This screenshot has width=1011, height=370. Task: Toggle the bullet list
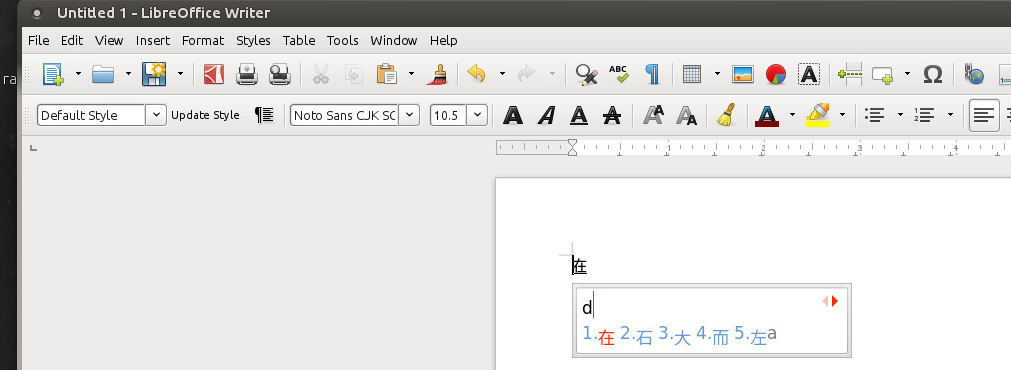(x=874, y=115)
